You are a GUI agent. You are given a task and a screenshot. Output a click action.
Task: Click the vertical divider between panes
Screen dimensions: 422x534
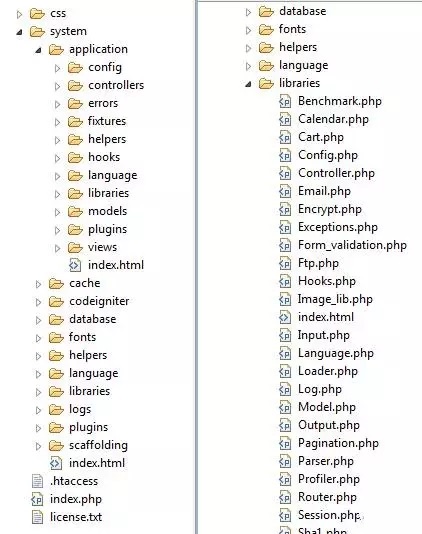point(197,267)
